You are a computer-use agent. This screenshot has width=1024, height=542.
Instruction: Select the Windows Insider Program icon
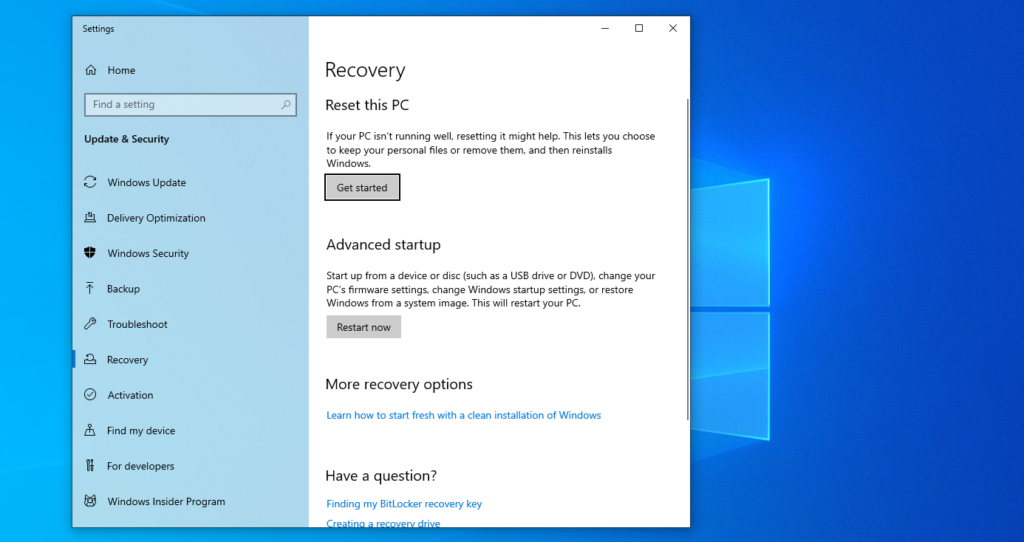click(x=91, y=502)
